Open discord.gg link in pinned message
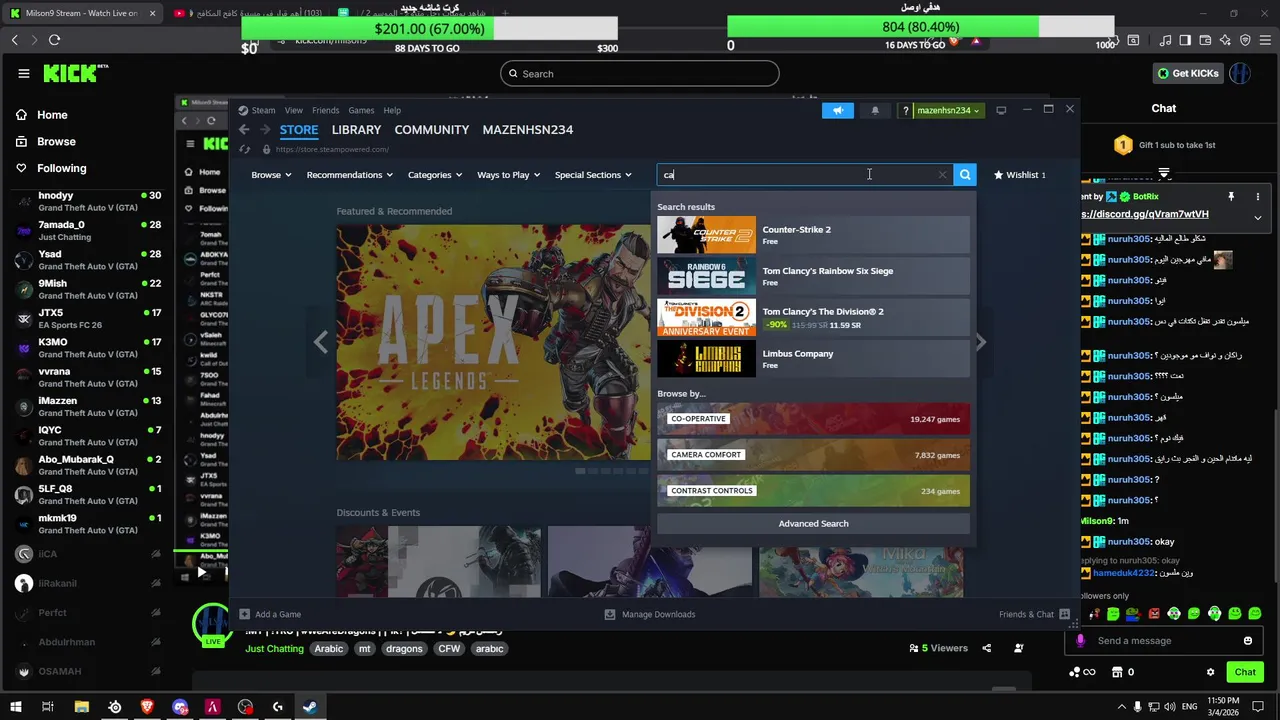This screenshot has width=1280, height=720. click(1146, 214)
